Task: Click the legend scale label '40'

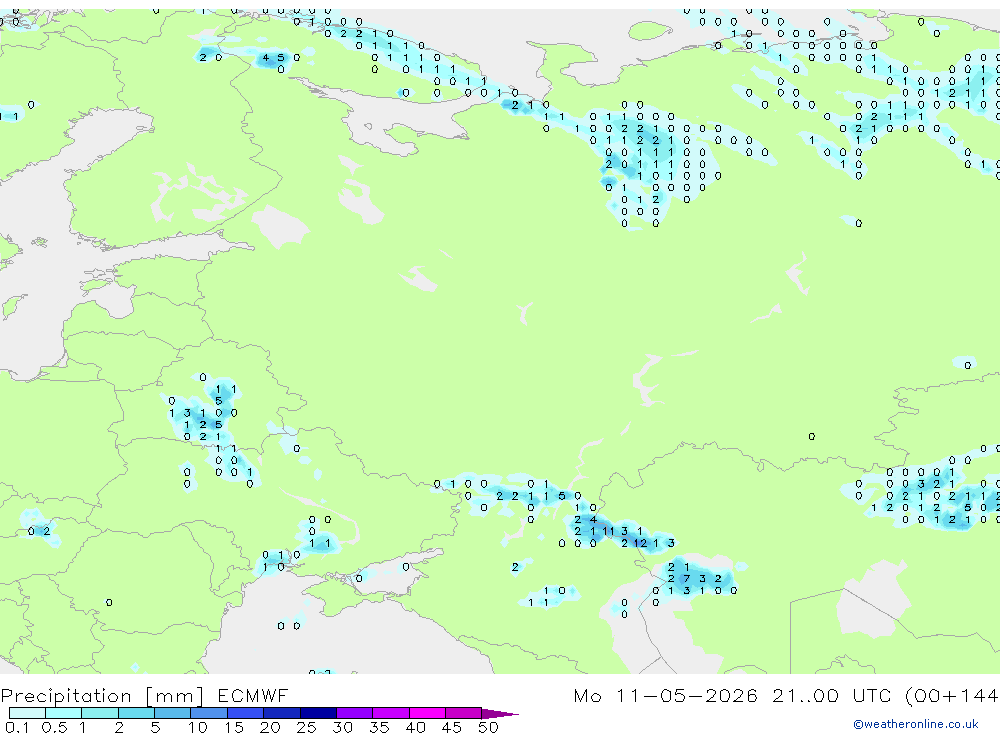Action: pyautogui.click(x=415, y=727)
